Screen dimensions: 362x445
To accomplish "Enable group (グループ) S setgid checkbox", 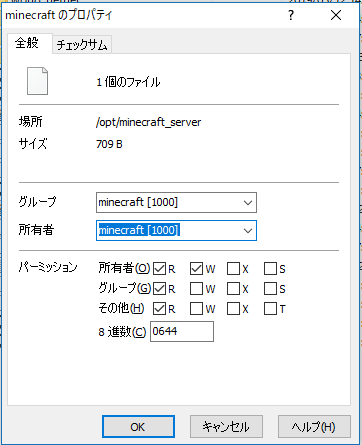I will 270,289.
